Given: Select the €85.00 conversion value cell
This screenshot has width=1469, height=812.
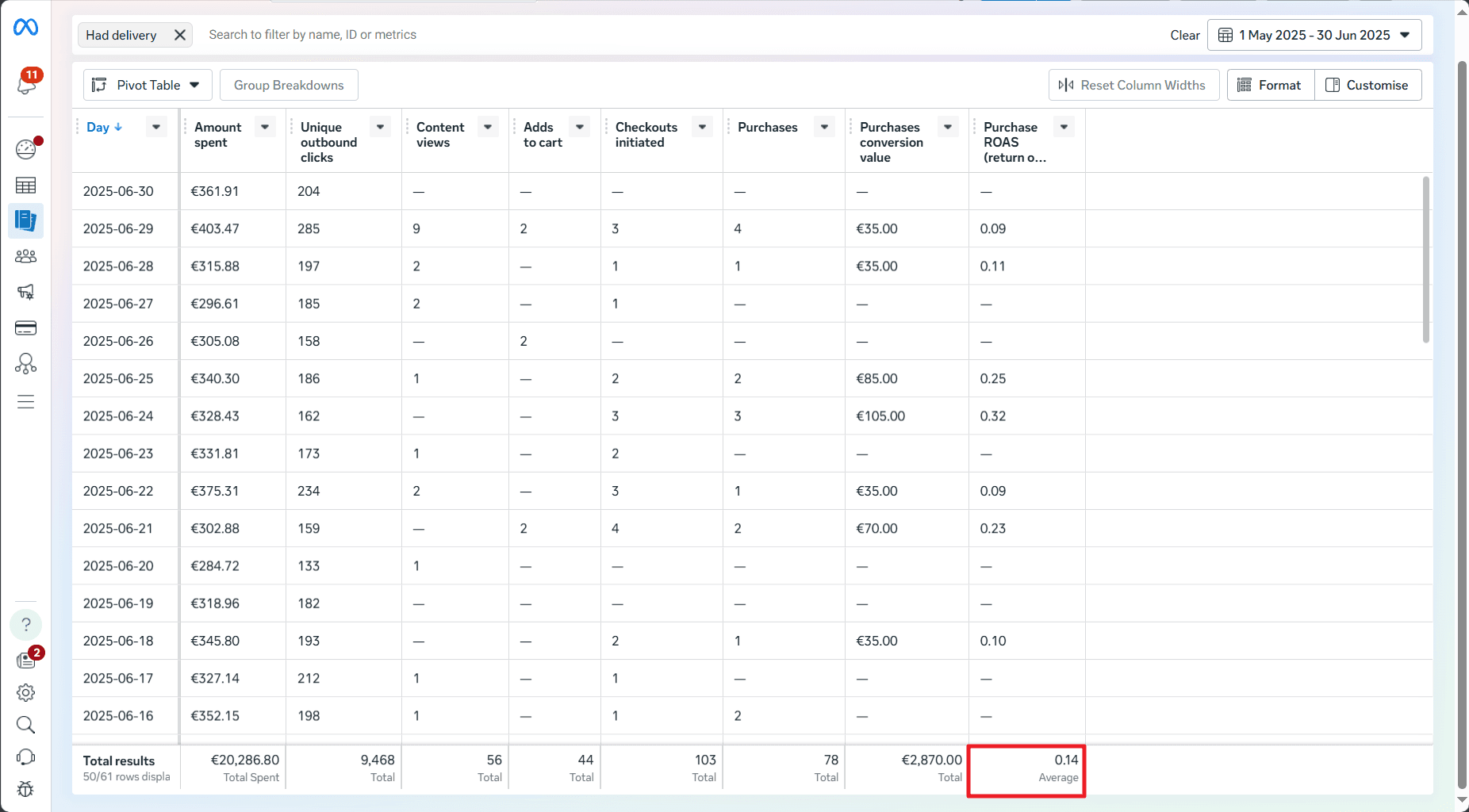Looking at the screenshot, I should pyautogui.click(x=876, y=378).
